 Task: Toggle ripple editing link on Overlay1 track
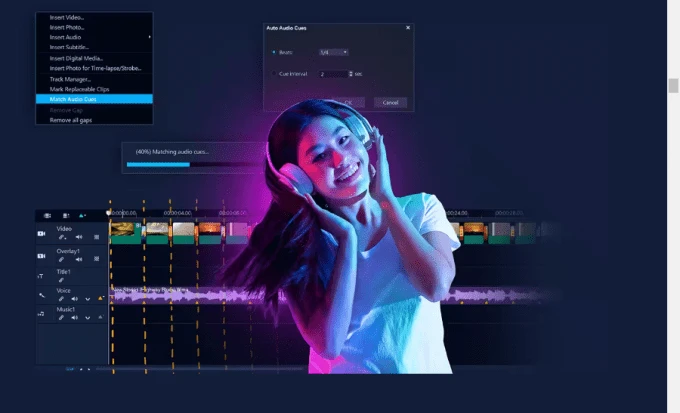point(61,259)
